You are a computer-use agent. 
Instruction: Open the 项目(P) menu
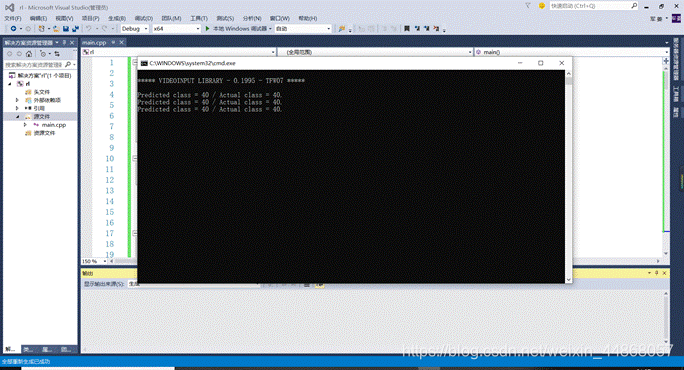pyautogui.click(x=90, y=18)
